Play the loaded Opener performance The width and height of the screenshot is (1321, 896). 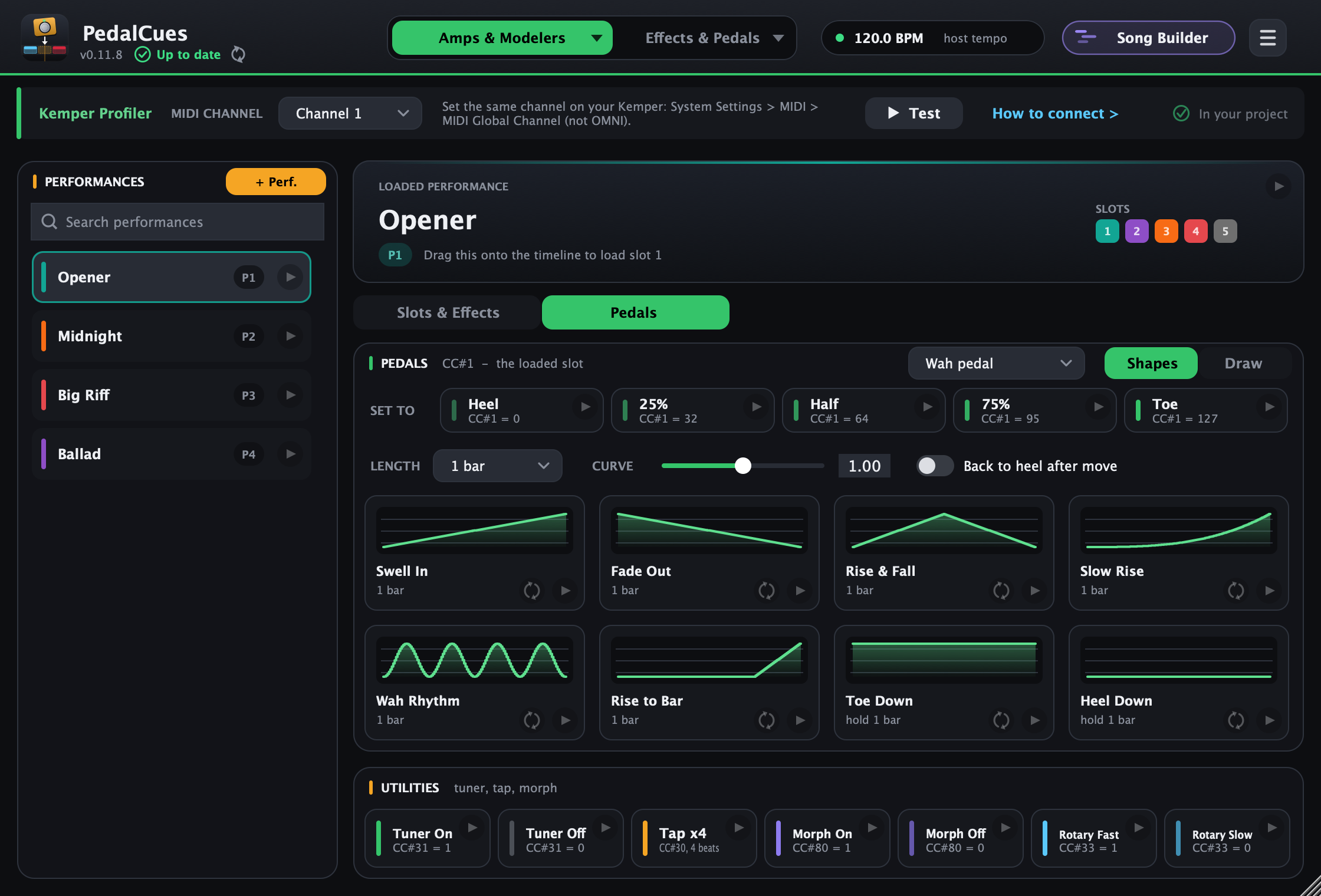1279,186
